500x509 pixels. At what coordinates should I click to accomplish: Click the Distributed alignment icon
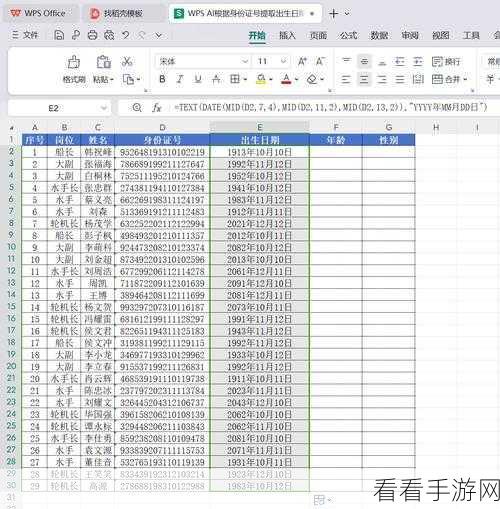pos(418,79)
